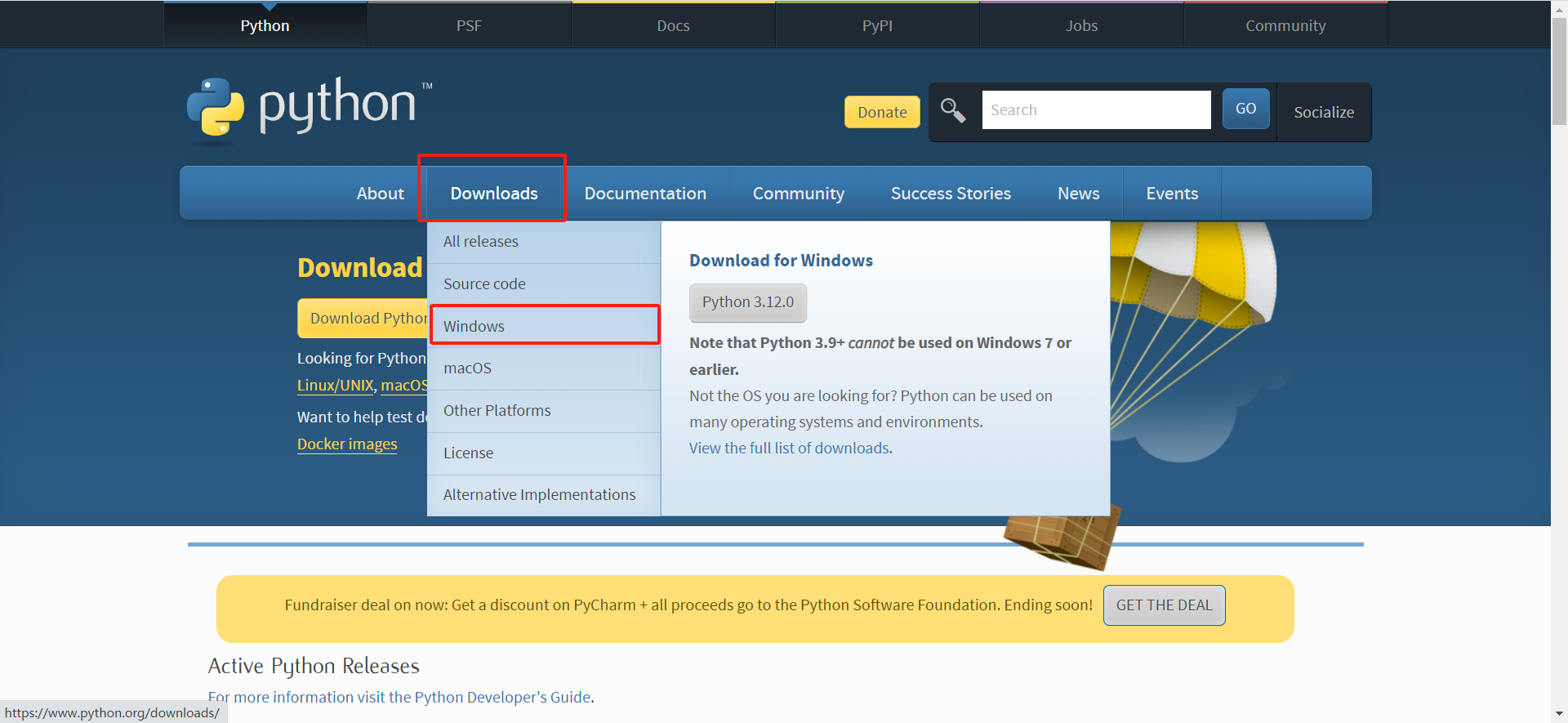The image size is (1568, 723).
Task: Click the Python 3.12.0 download button
Action: [x=748, y=302]
